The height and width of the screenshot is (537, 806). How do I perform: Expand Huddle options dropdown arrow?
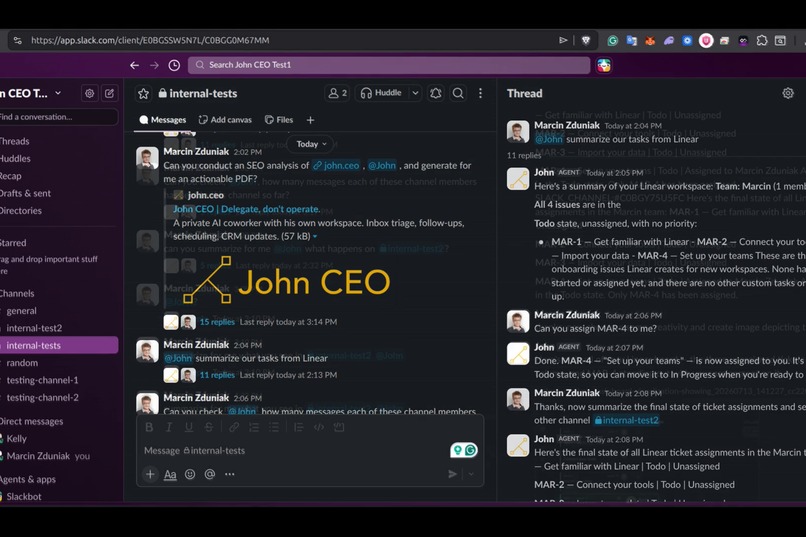point(415,93)
